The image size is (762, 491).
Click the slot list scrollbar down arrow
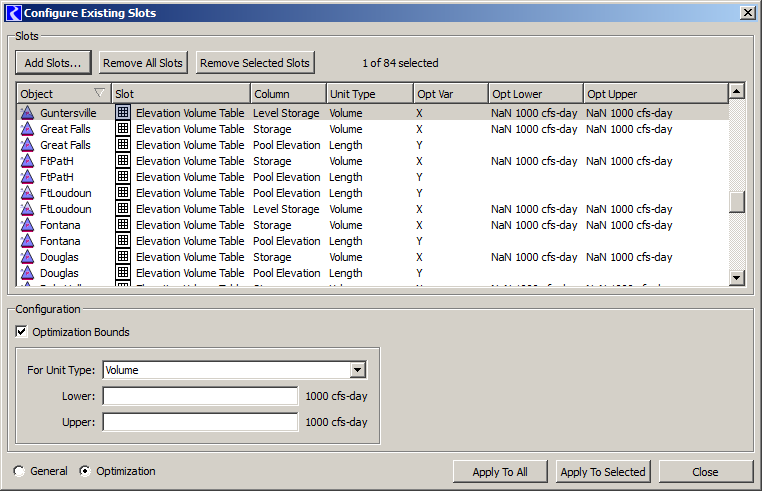click(737, 278)
